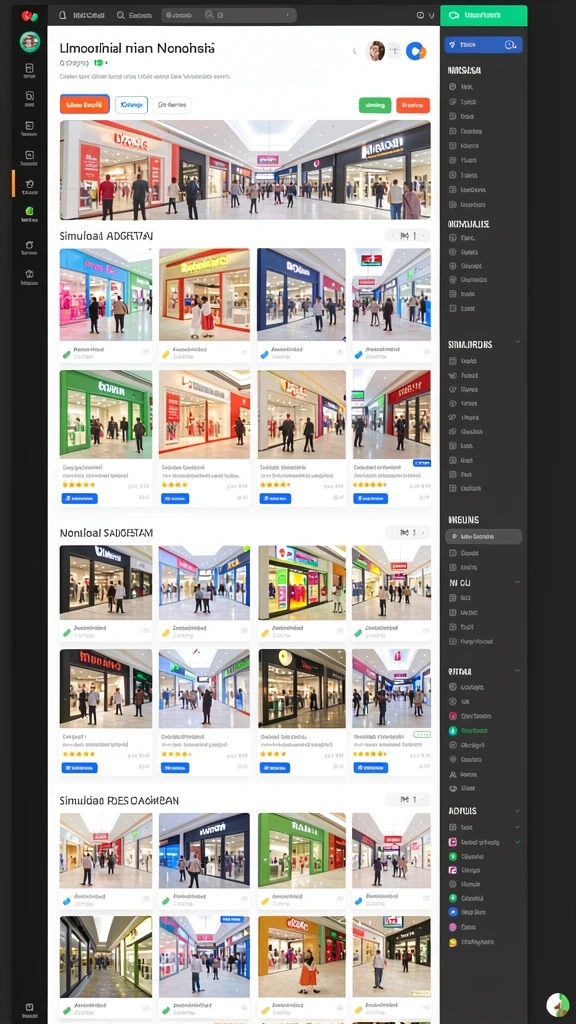Viewport: 576px width, 1024px height.
Task: Click the orange-red button above the banner's right edge
Action: tap(413, 104)
